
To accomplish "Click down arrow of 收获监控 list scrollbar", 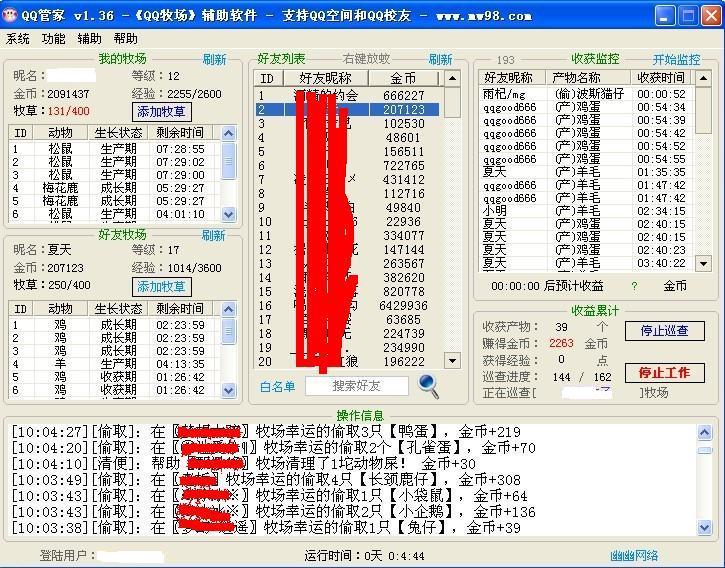I will 703,264.
